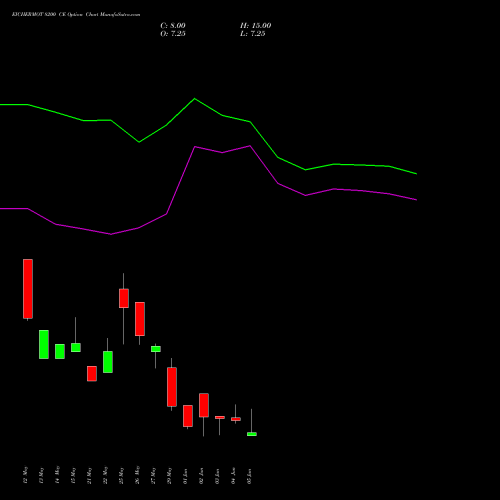Click the small green candle for 05 Jun

click(x=252, y=434)
